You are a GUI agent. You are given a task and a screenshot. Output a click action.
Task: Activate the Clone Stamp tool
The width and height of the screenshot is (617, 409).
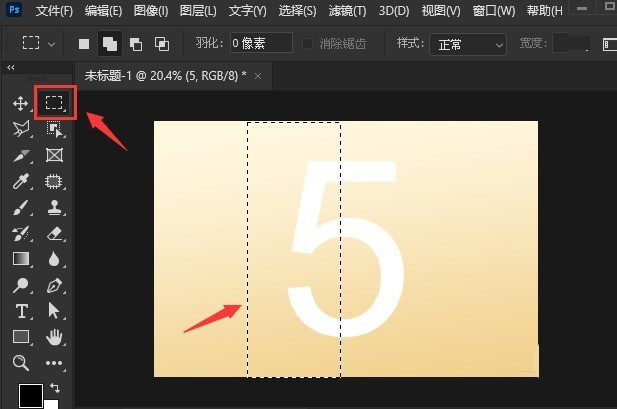click(54, 207)
